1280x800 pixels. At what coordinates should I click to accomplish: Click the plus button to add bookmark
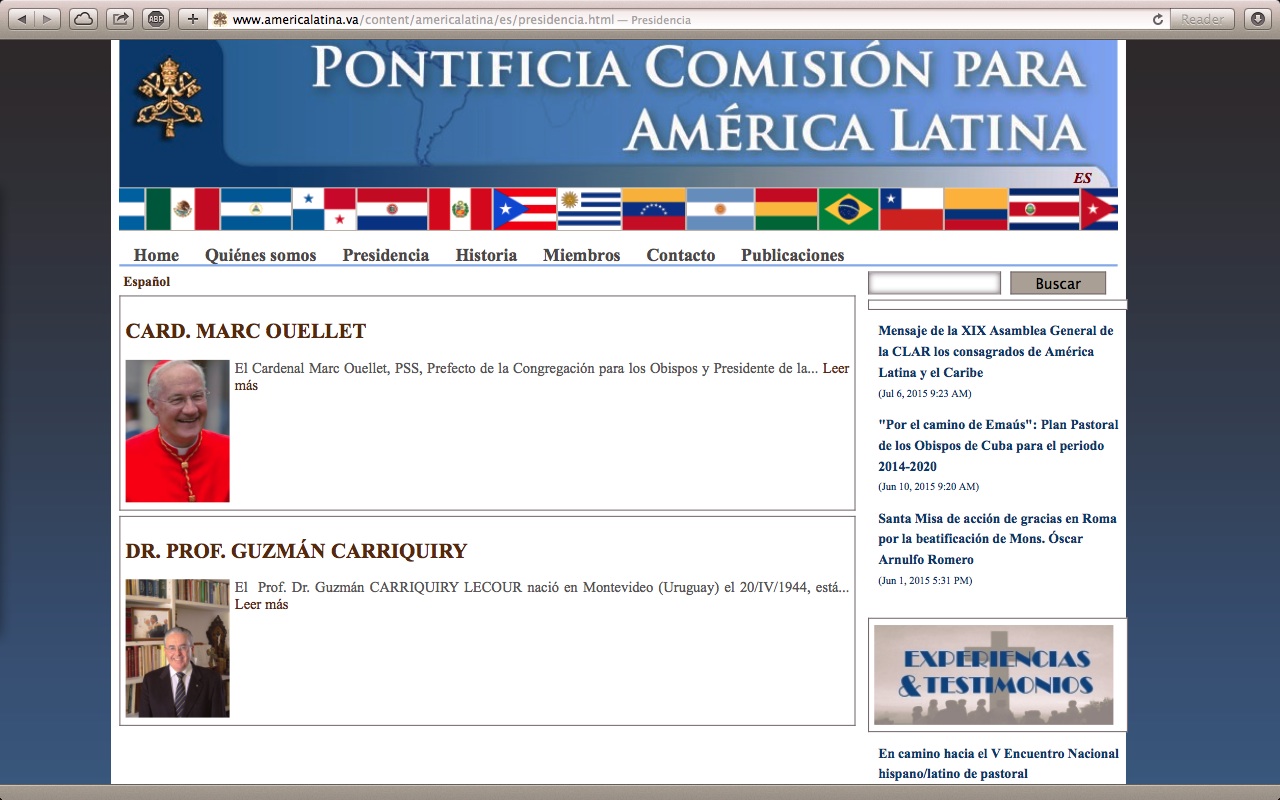tap(192, 19)
